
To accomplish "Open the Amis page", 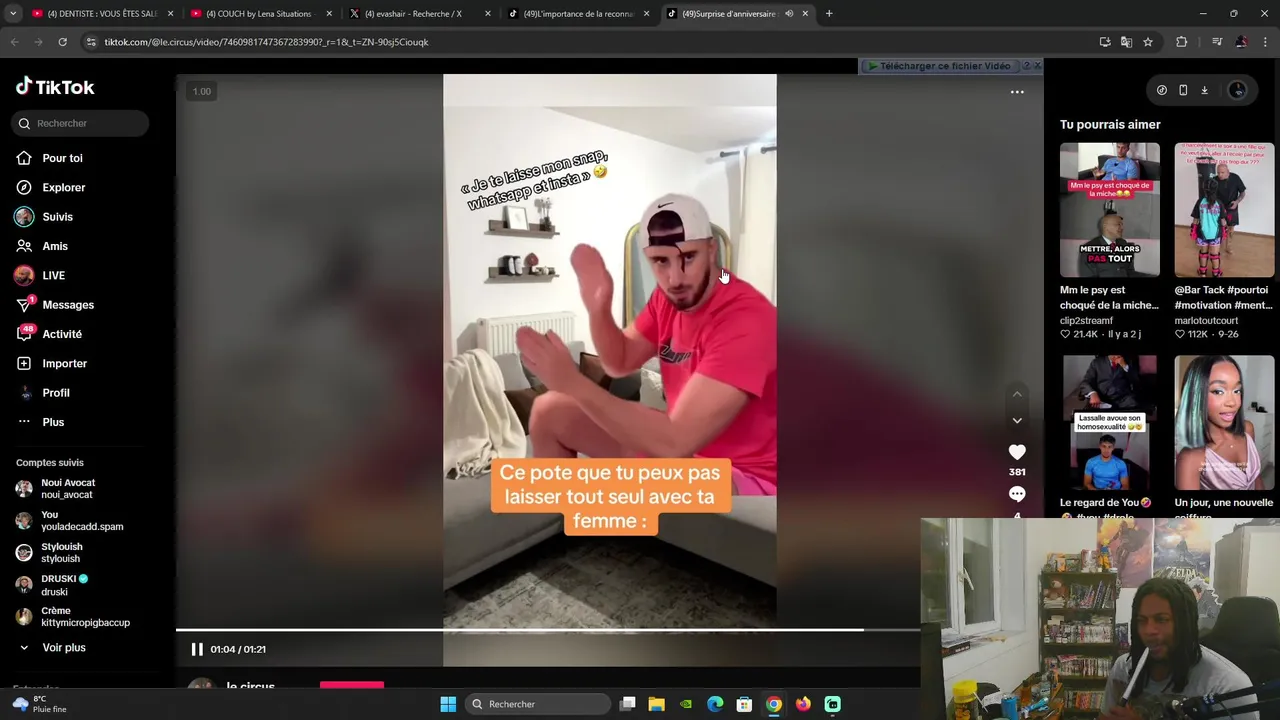I will pos(54,246).
